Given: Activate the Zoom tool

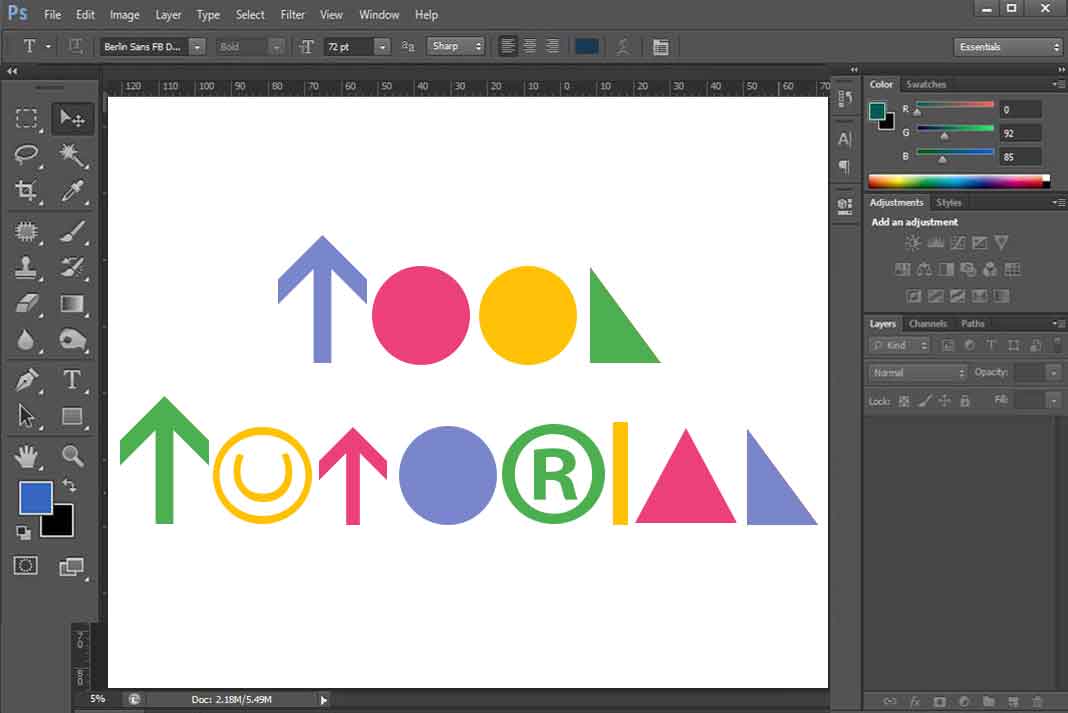Looking at the screenshot, I should click(x=73, y=457).
